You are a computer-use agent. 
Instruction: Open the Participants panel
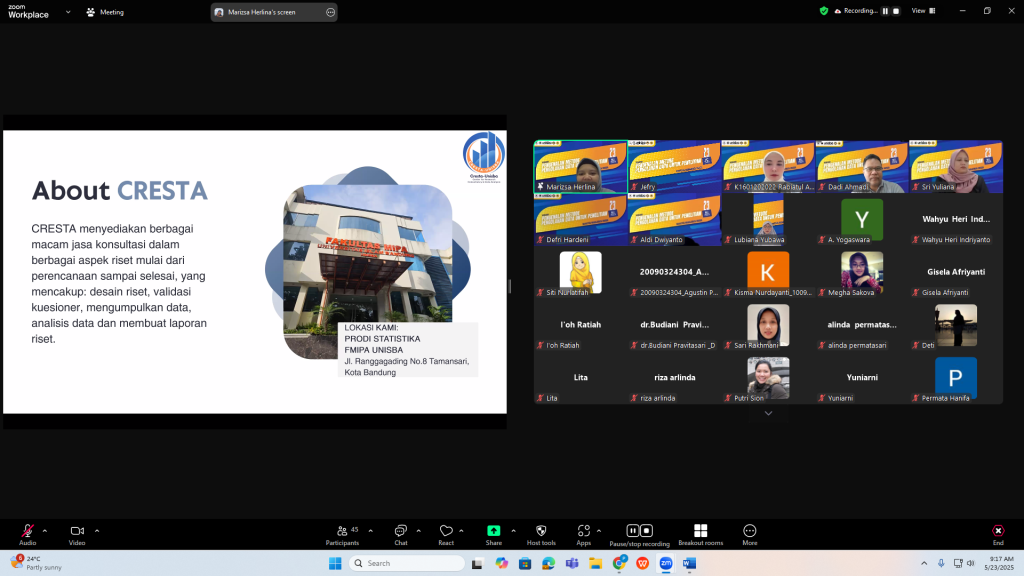342,534
